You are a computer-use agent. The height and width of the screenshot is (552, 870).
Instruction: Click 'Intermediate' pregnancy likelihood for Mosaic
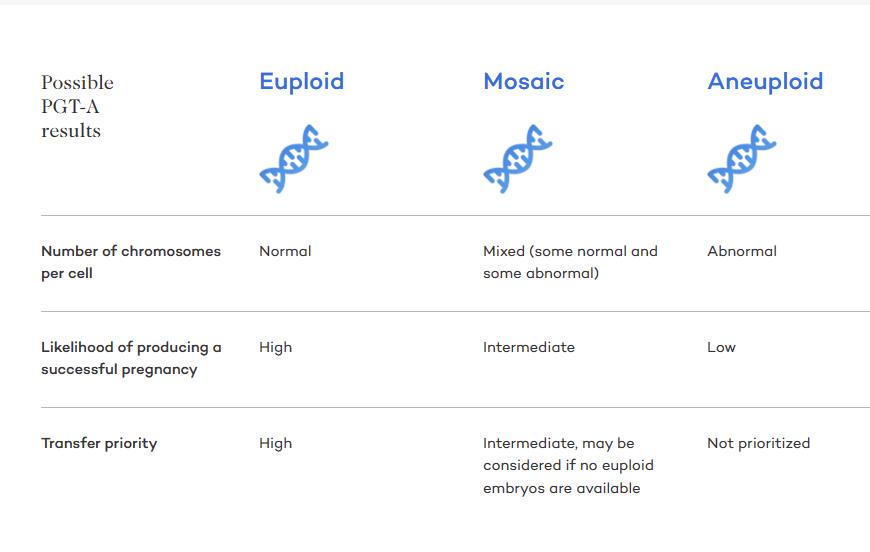(529, 347)
